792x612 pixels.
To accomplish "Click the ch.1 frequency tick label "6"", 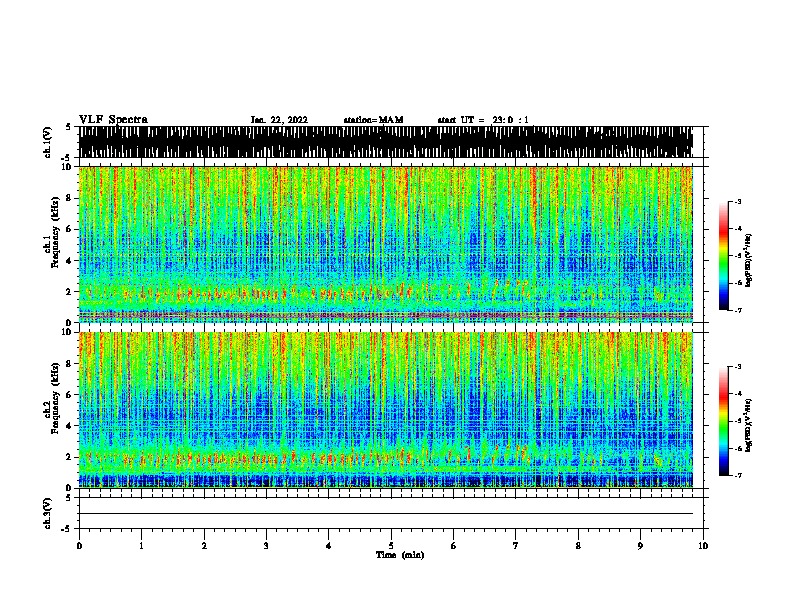I will coord(70,229).
